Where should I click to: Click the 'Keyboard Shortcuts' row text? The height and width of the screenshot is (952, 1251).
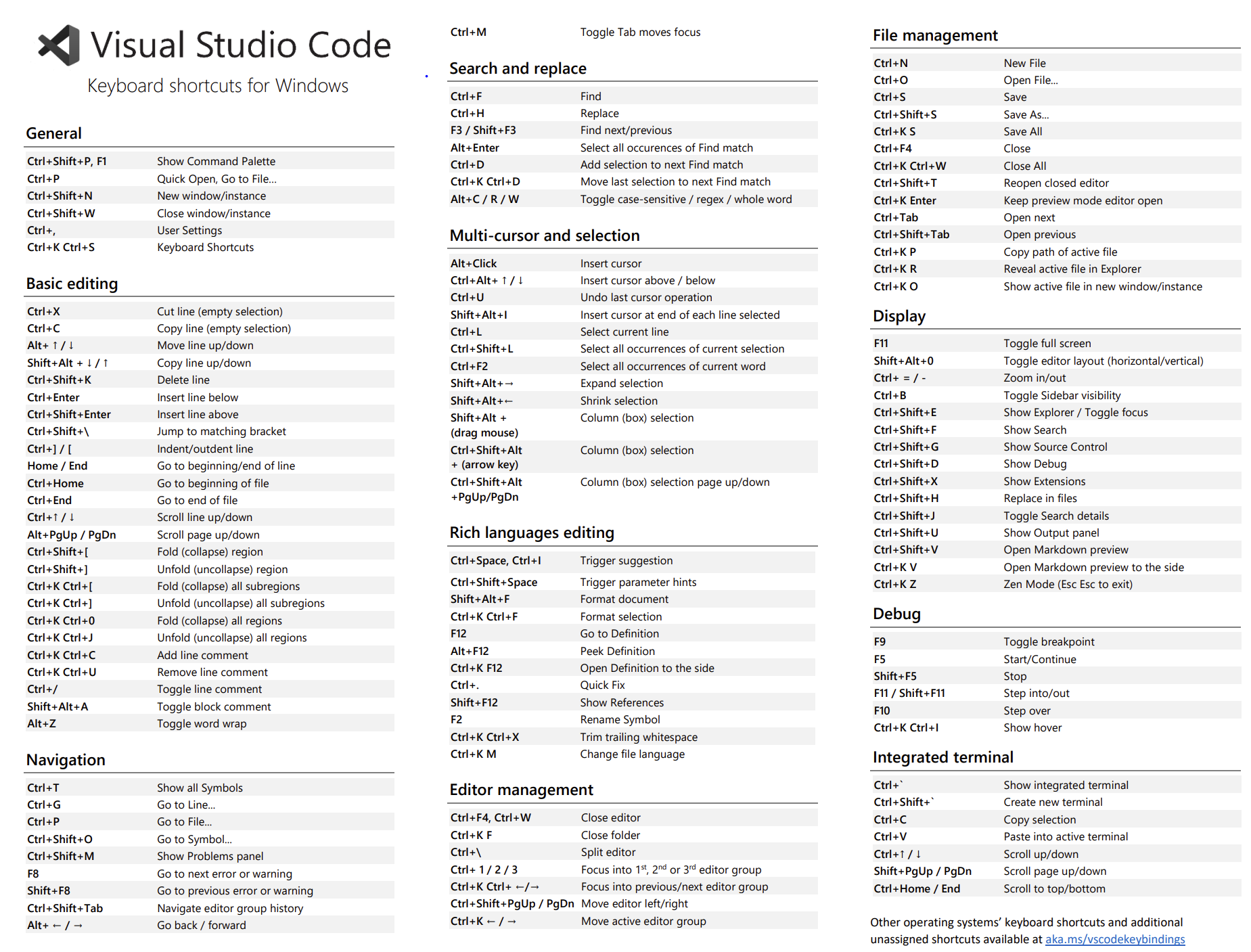click(x=206, y=247)
